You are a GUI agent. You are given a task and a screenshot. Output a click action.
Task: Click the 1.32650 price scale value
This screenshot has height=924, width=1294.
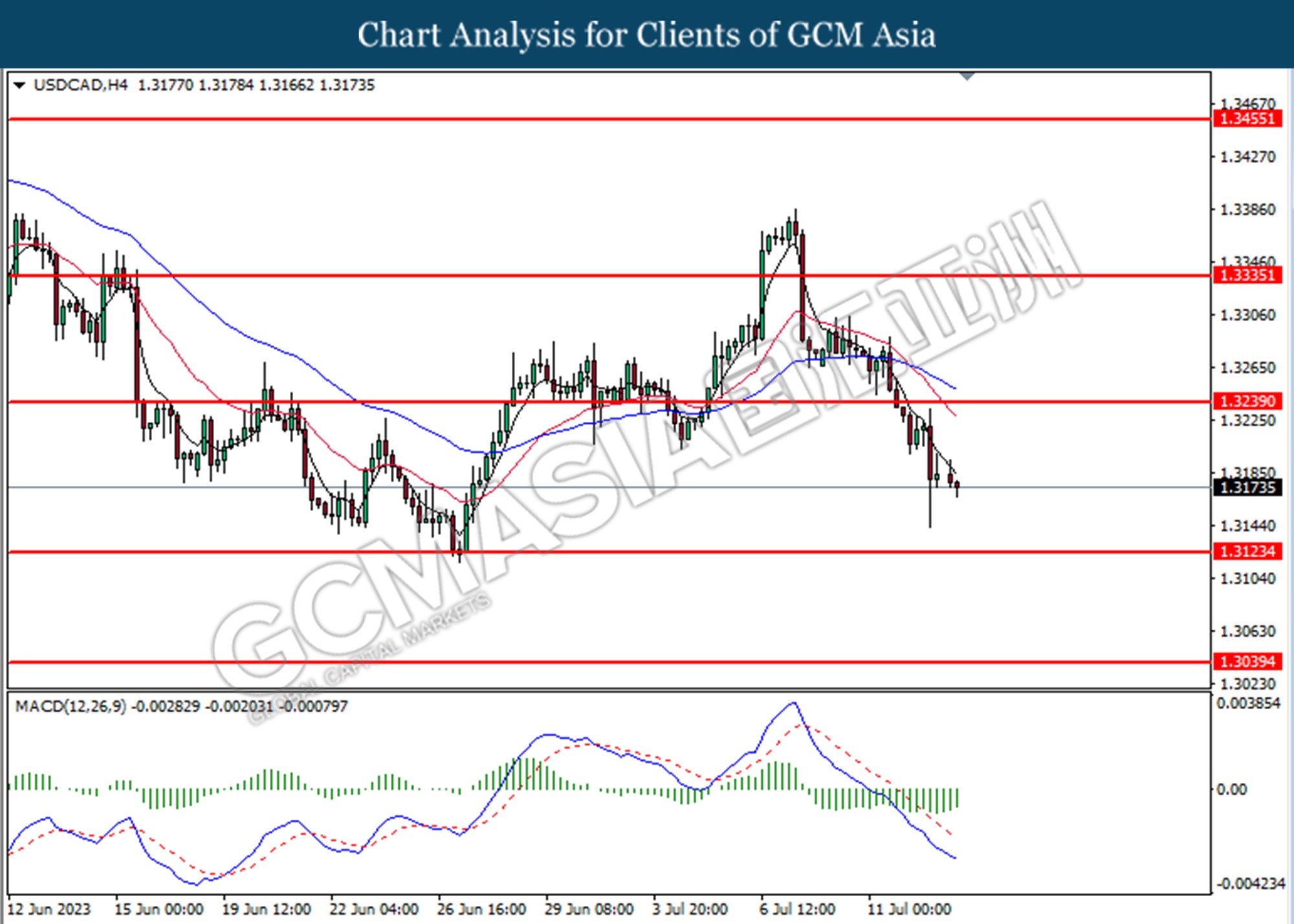pos(1248,368)
